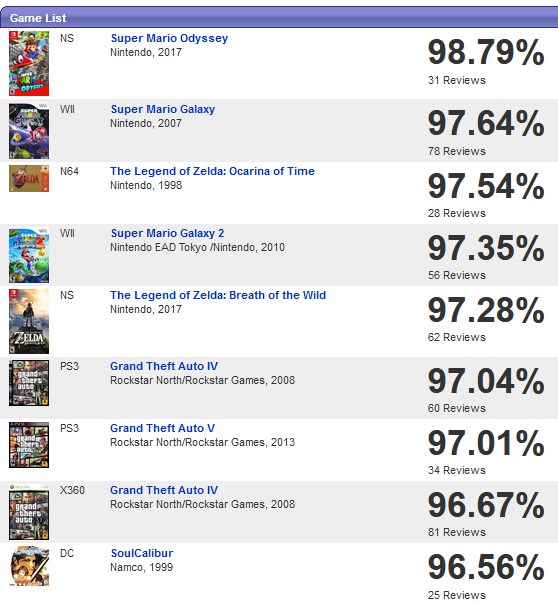Select the 81 Reviews text under 96.67%
The image size is (558, 605).
pyautogui.click(x=457, y=532)
